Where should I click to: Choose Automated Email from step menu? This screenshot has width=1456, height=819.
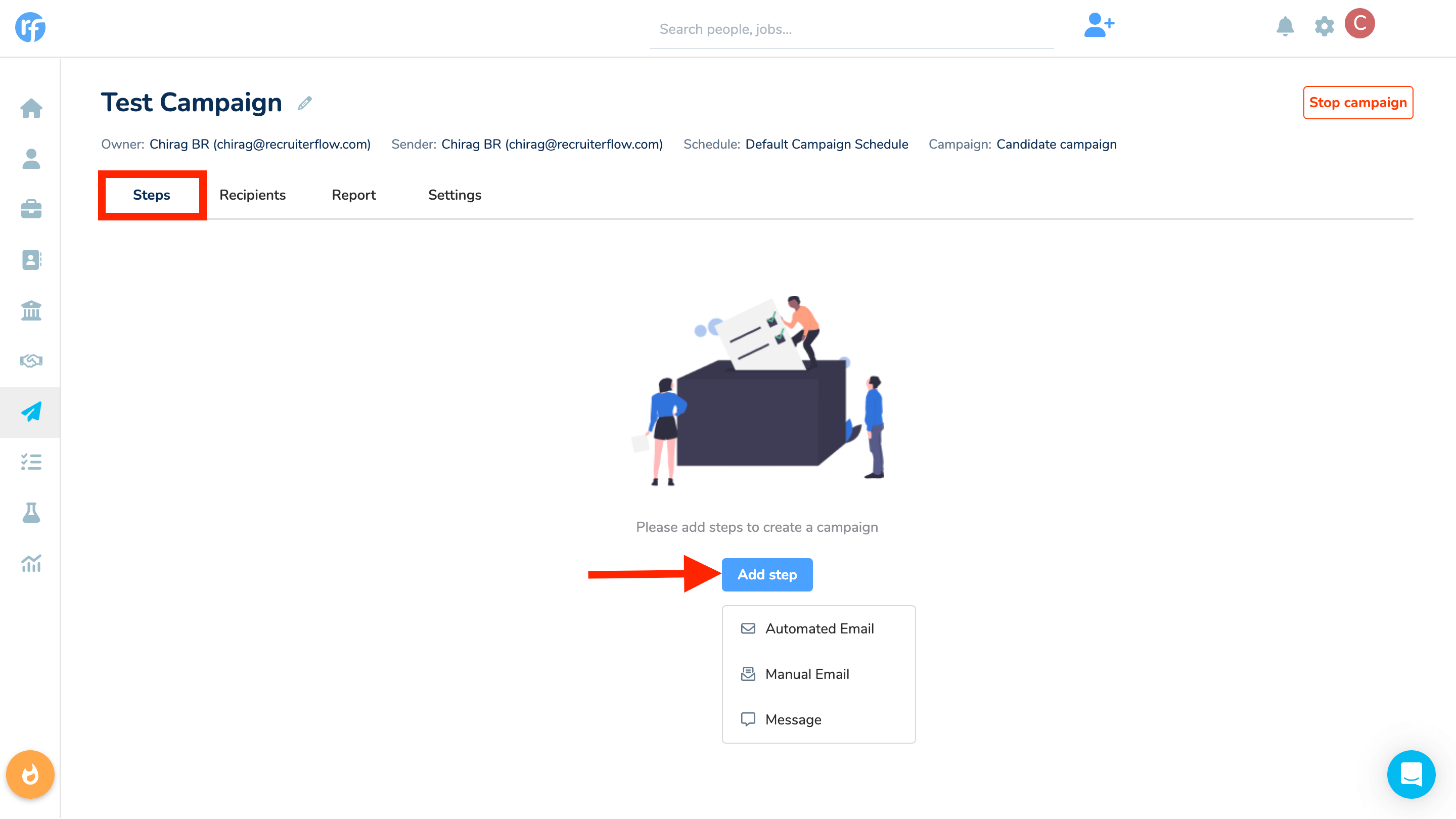818,628
